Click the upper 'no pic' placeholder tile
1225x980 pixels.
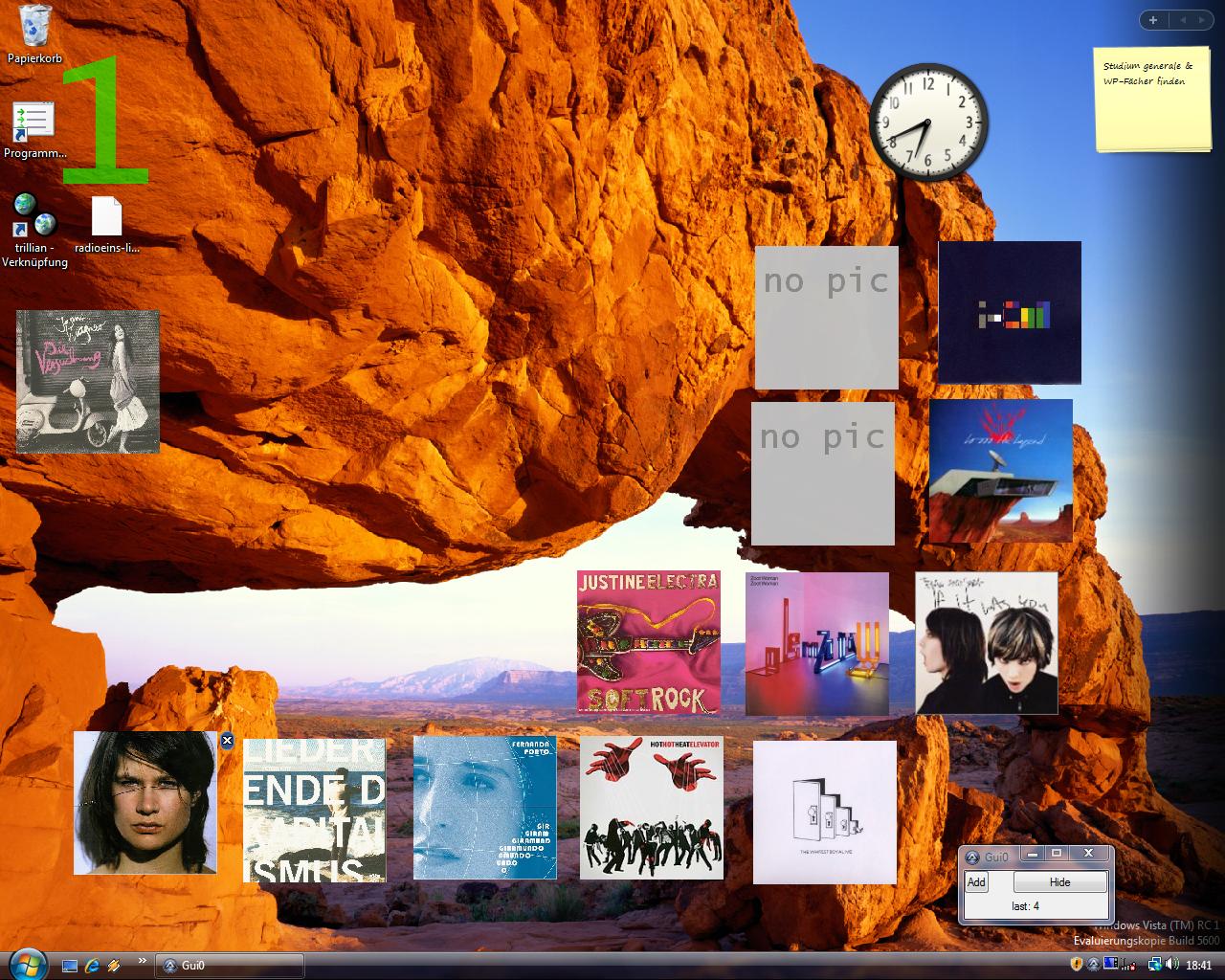826,317
